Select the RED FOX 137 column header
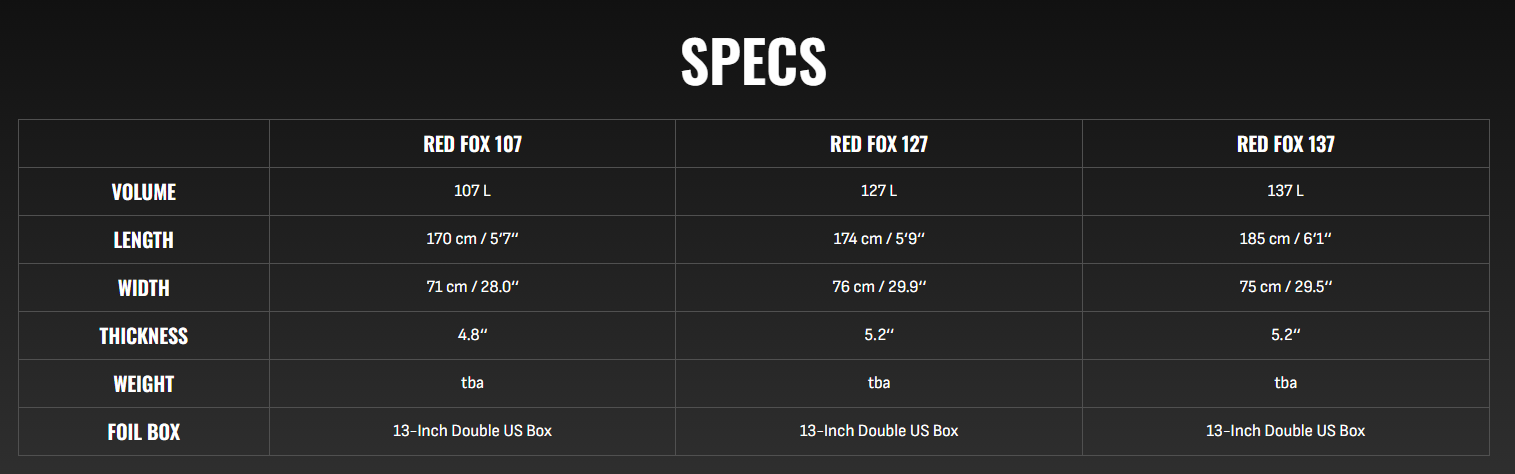 pos(1285,144)
